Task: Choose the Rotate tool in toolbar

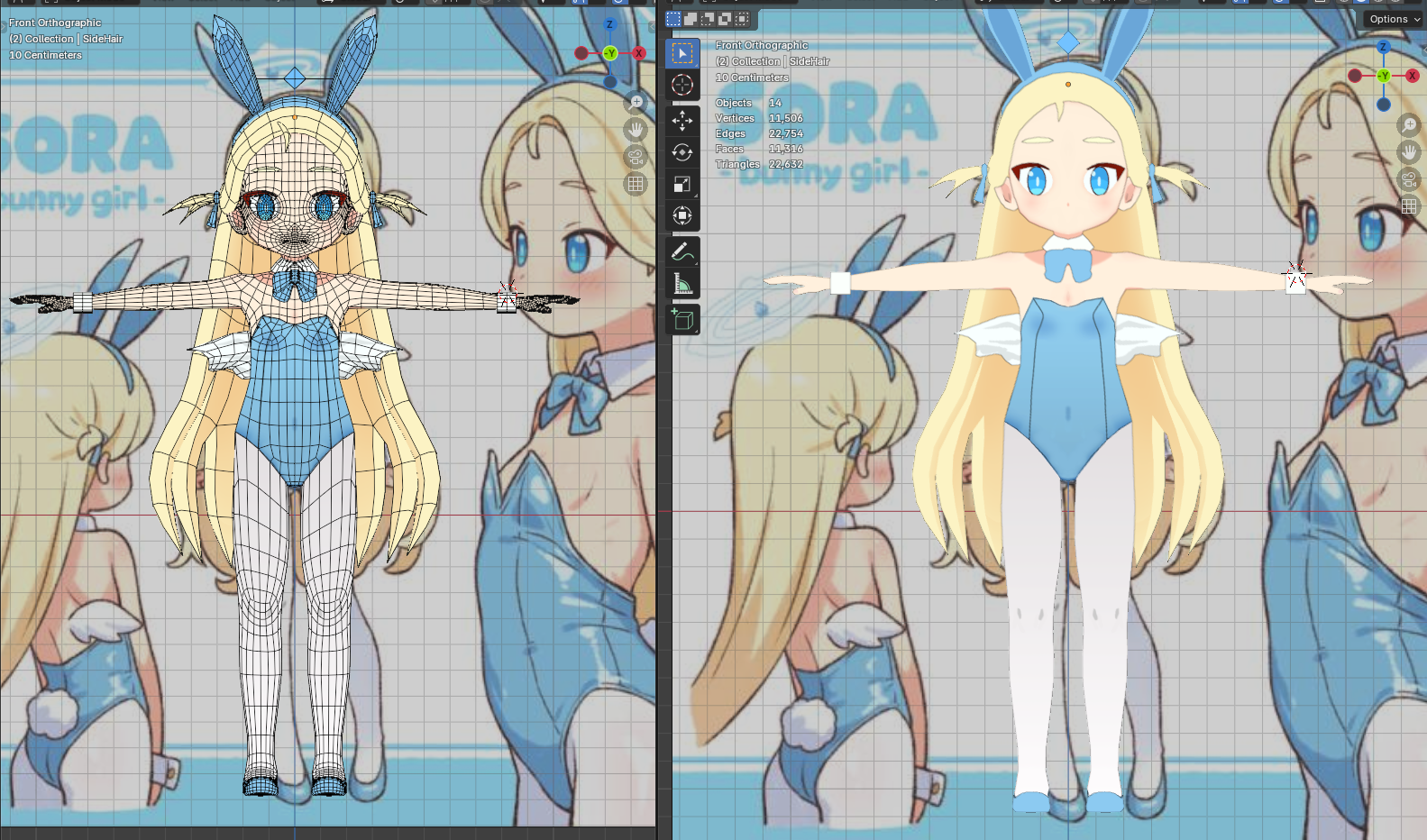Action: 682,152
